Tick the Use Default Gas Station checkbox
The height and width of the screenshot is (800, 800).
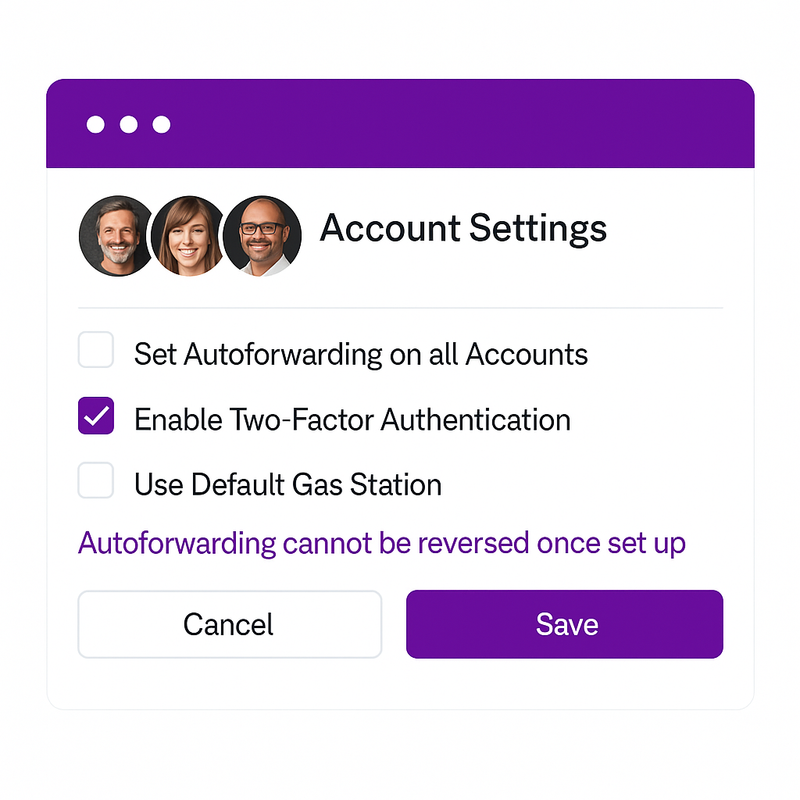tap(95, 480)
